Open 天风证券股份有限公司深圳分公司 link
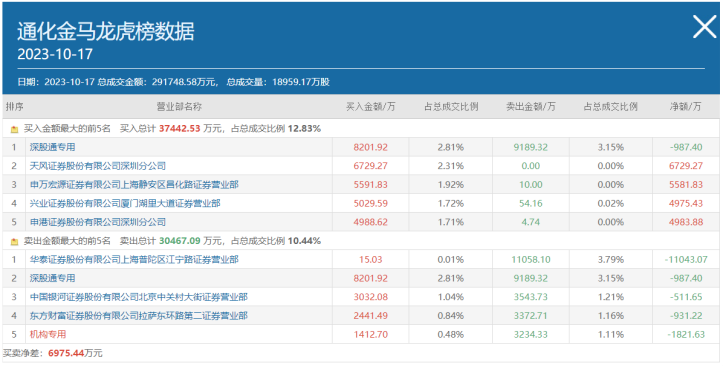The image size is (723, 367). coord(98,166)
